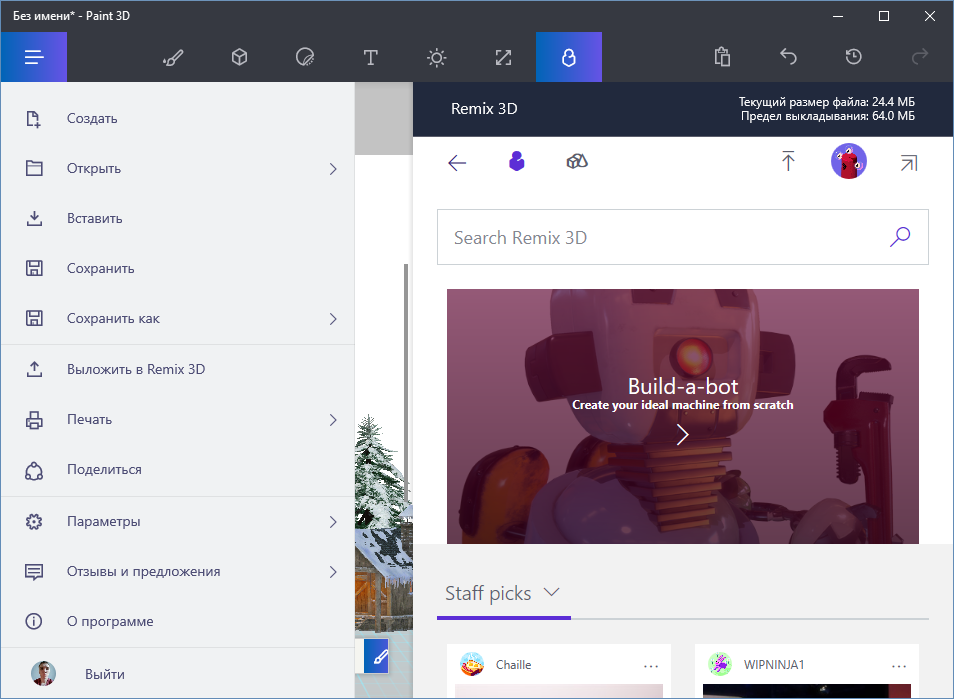
Task: Open О программе menu item
Action: pyautogui.click(x=178, y=621)
